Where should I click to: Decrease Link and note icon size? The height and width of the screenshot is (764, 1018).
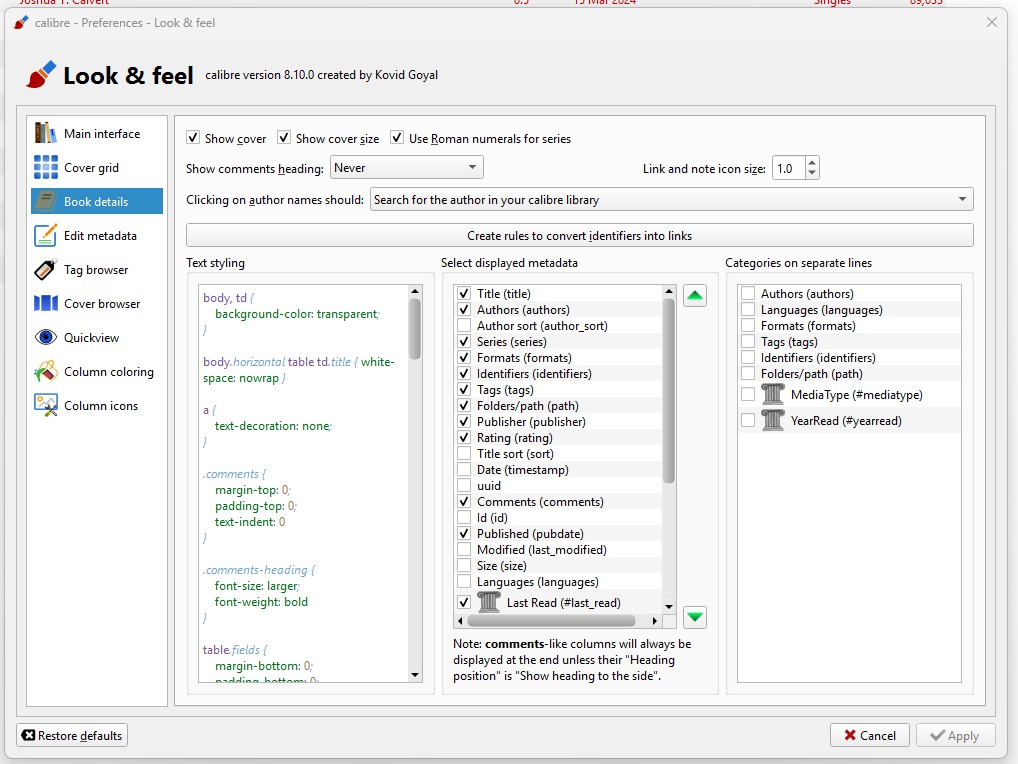(x=812, y=173)
